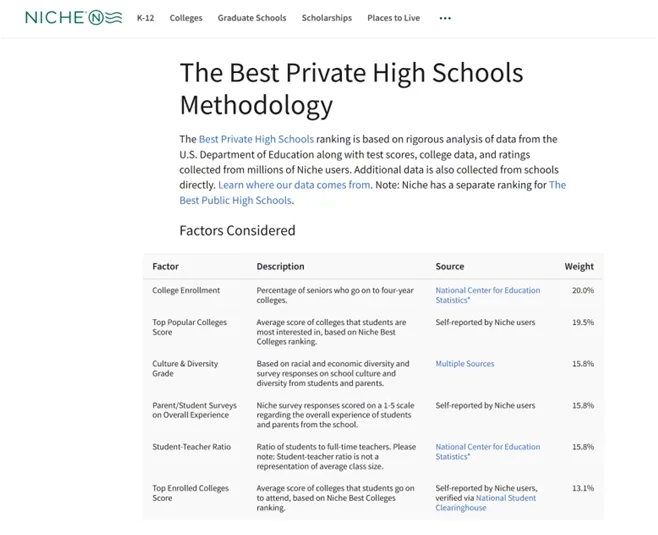Image resolution: width=658 pixels, height=535 pixels.
Task: Select Colleges in the top navigation
Action: point(186,18)
